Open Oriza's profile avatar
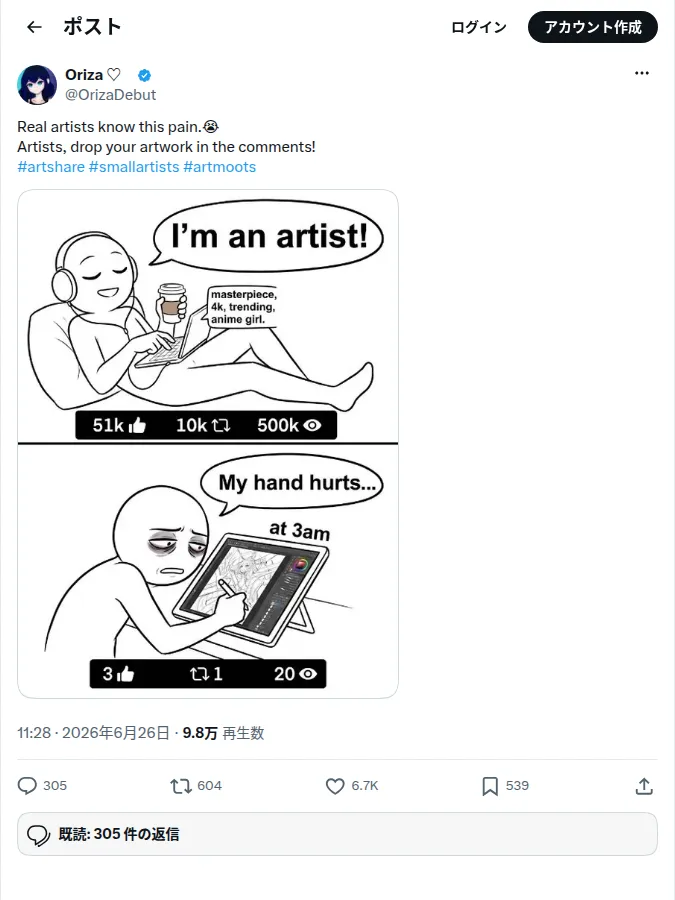The height and width of the screenshot is (900, 675). tap(37, 84)
